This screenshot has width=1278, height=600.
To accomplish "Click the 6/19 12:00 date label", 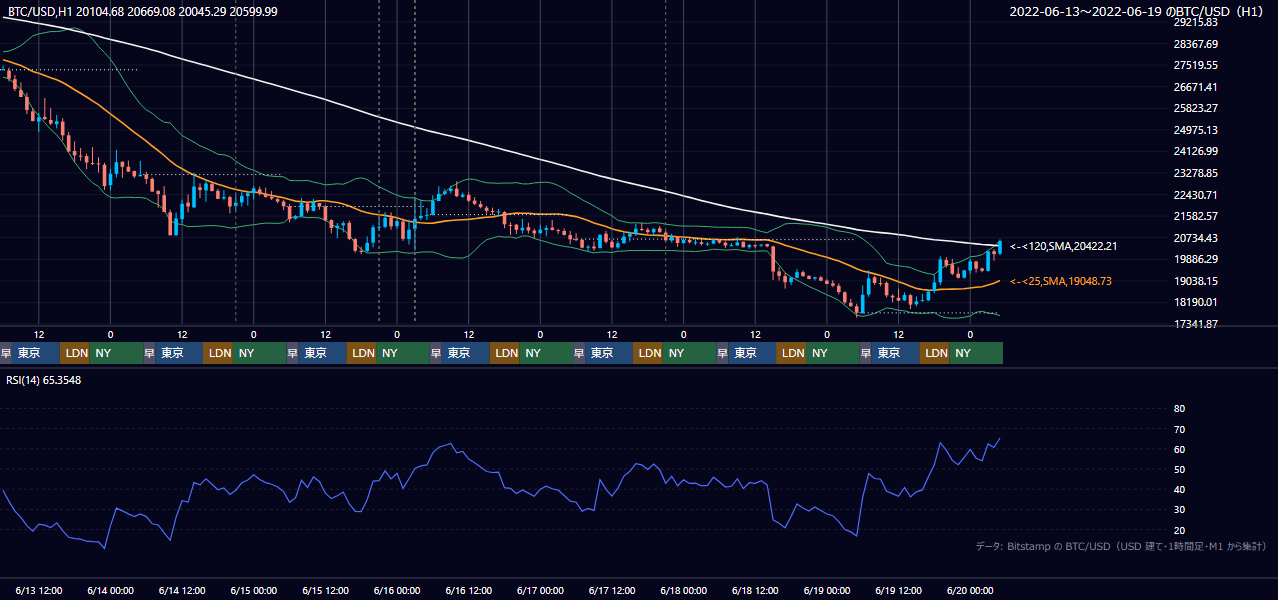I will (x=899, y=590).
